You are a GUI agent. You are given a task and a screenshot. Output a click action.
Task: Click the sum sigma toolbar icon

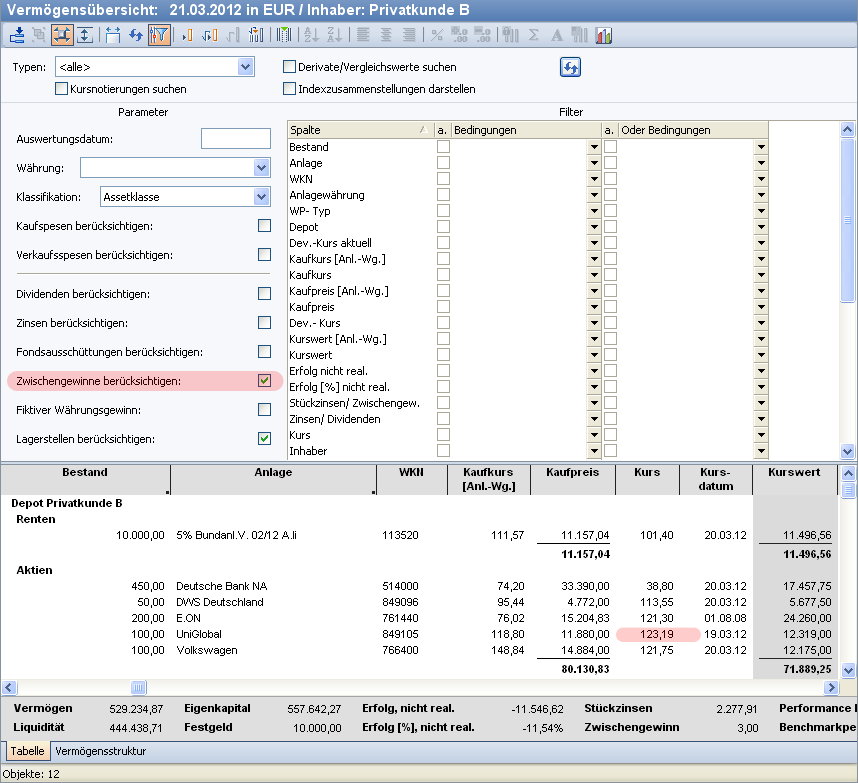click(x=533, y=35)
